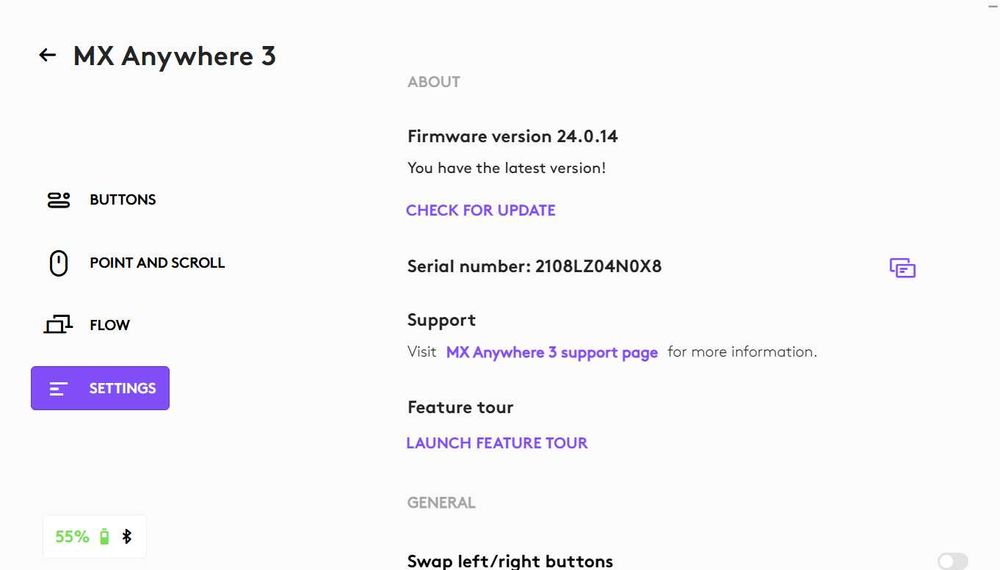Click the 55% battery percentage text
Screen dimensions: 1000x570
click(72, 537)
